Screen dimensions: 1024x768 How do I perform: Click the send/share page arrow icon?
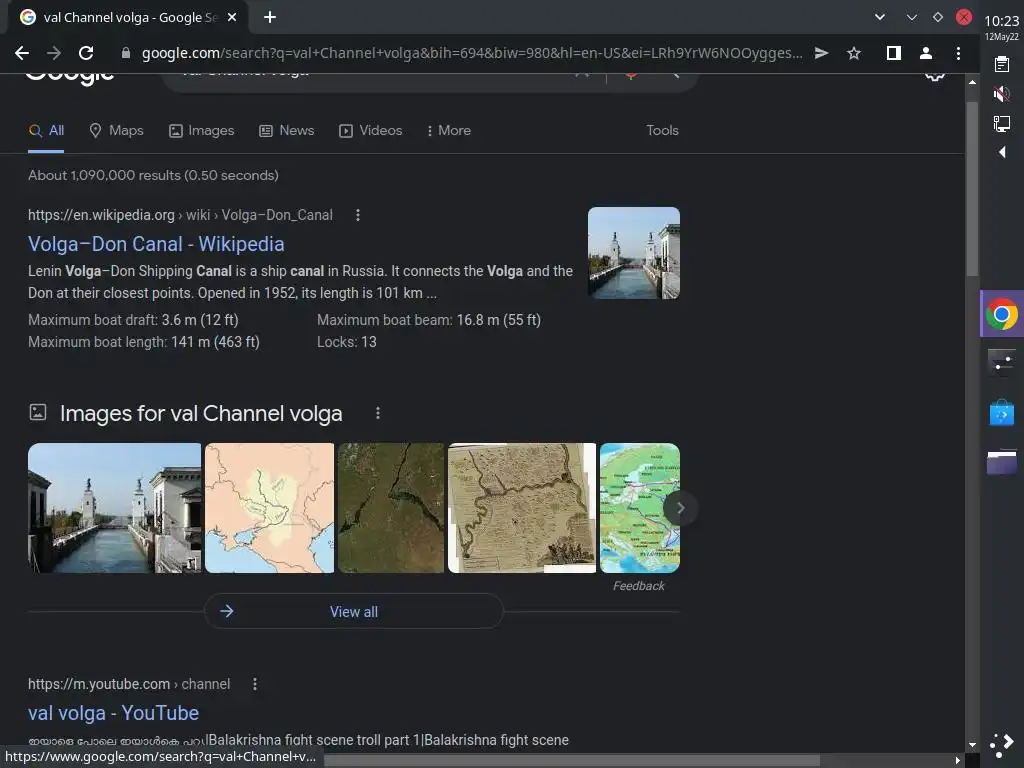point(822,53)
